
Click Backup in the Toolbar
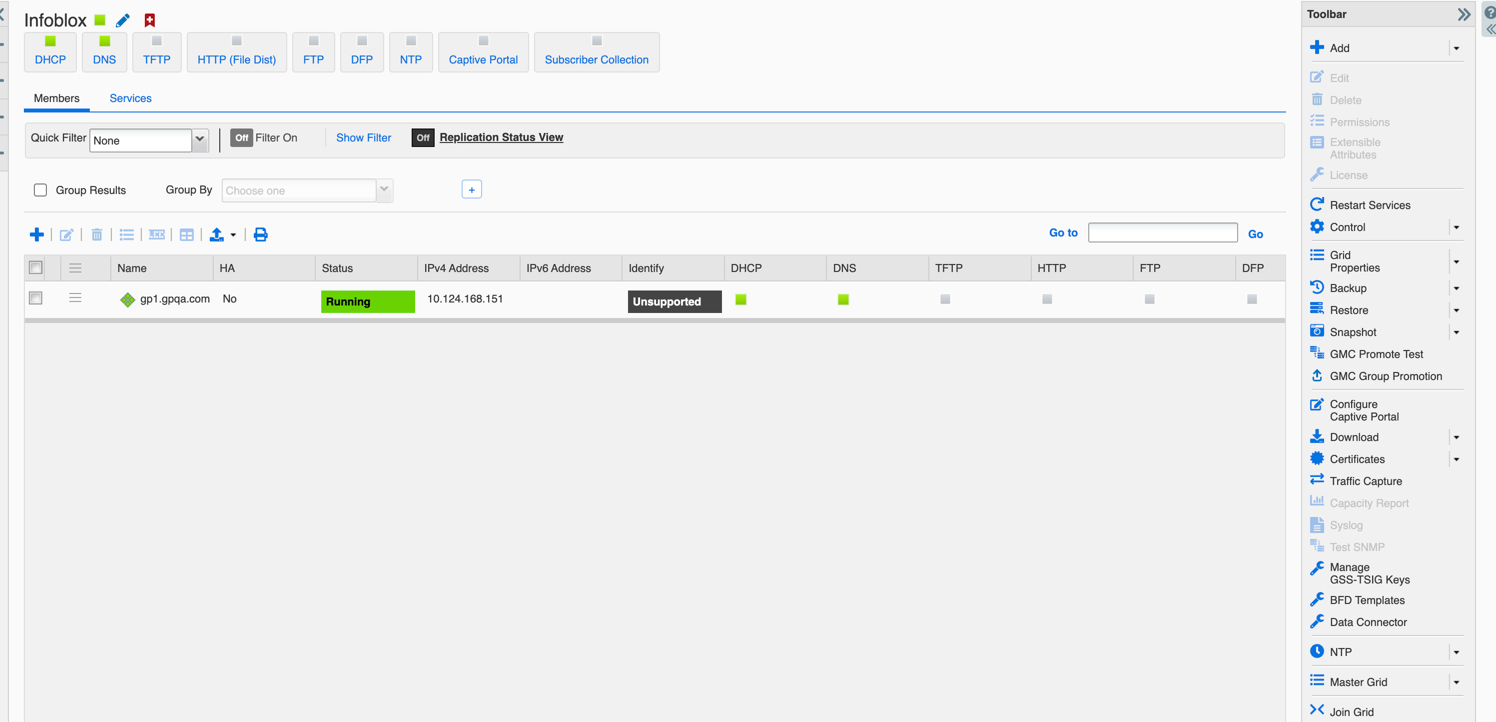pos(1348,288)
